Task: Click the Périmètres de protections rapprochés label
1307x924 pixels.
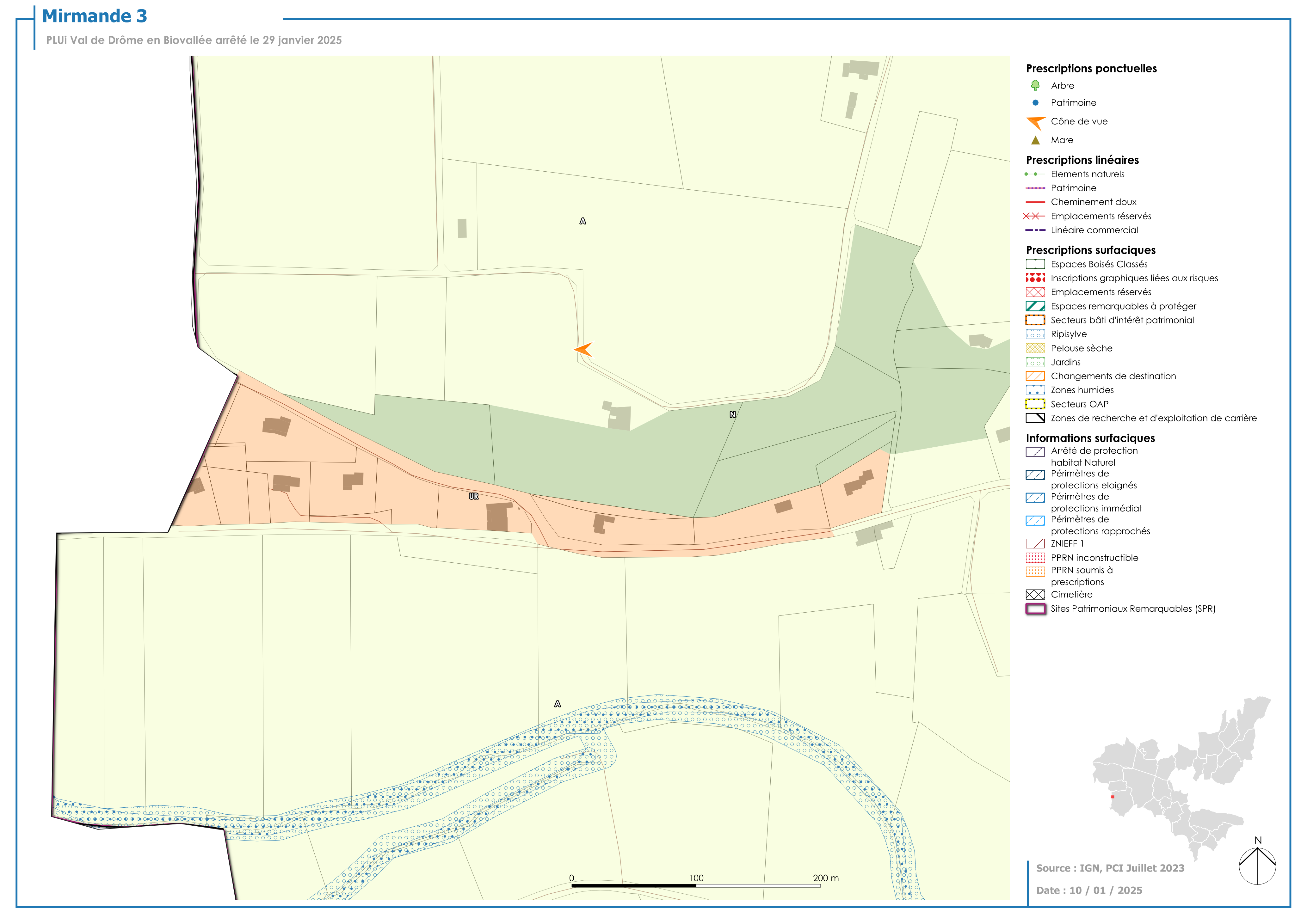Action: [x=1100, y=526]
